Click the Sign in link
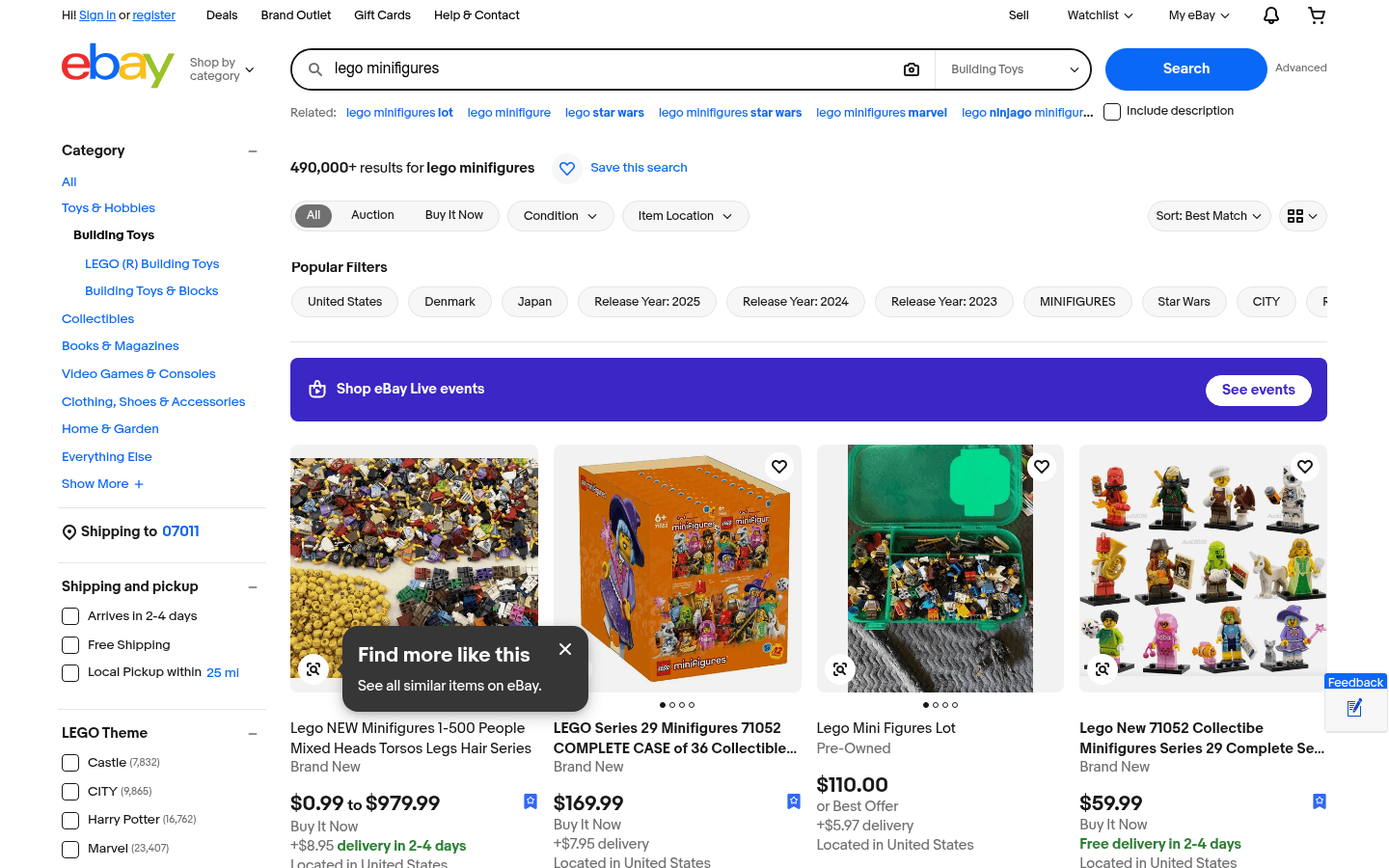 pyautogui.click(x=97, y=15)
